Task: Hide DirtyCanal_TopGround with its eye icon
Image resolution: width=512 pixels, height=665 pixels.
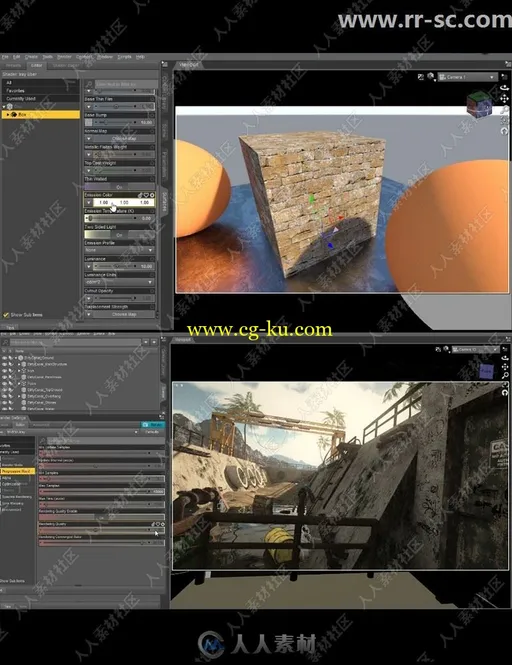Action: point(4,390)
